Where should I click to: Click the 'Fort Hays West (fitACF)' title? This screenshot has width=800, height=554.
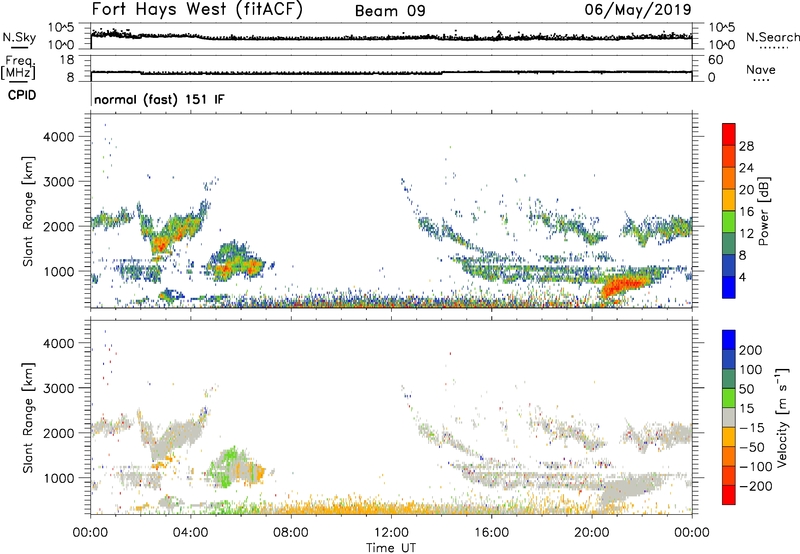click(x=197, y=10)
